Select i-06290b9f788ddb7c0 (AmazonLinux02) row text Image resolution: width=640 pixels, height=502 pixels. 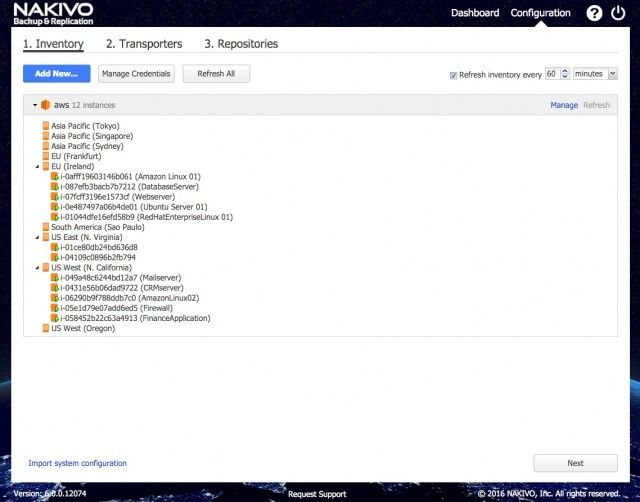(x=130, y=298)
